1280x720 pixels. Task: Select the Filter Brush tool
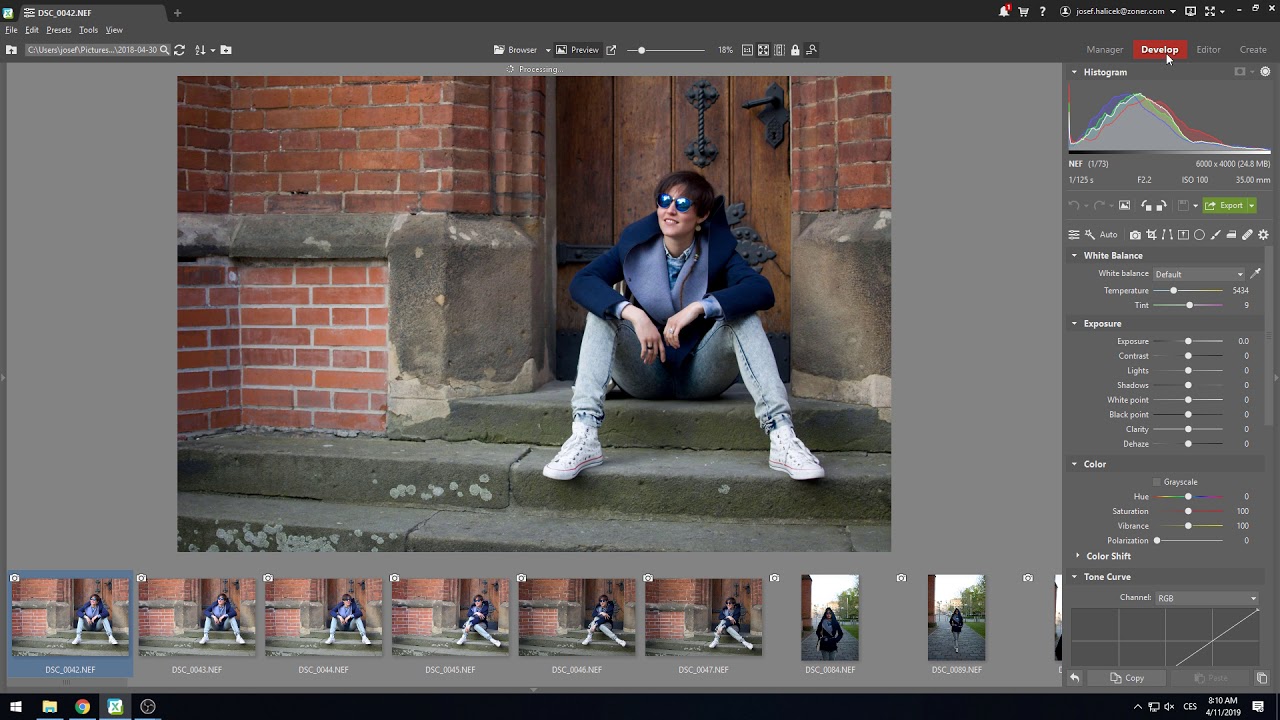[x=1216, y=234]
